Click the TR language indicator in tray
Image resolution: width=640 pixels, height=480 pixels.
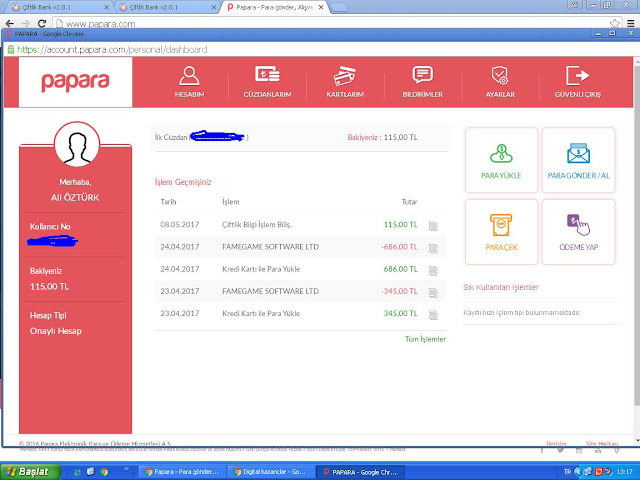(x=567, y=472)
